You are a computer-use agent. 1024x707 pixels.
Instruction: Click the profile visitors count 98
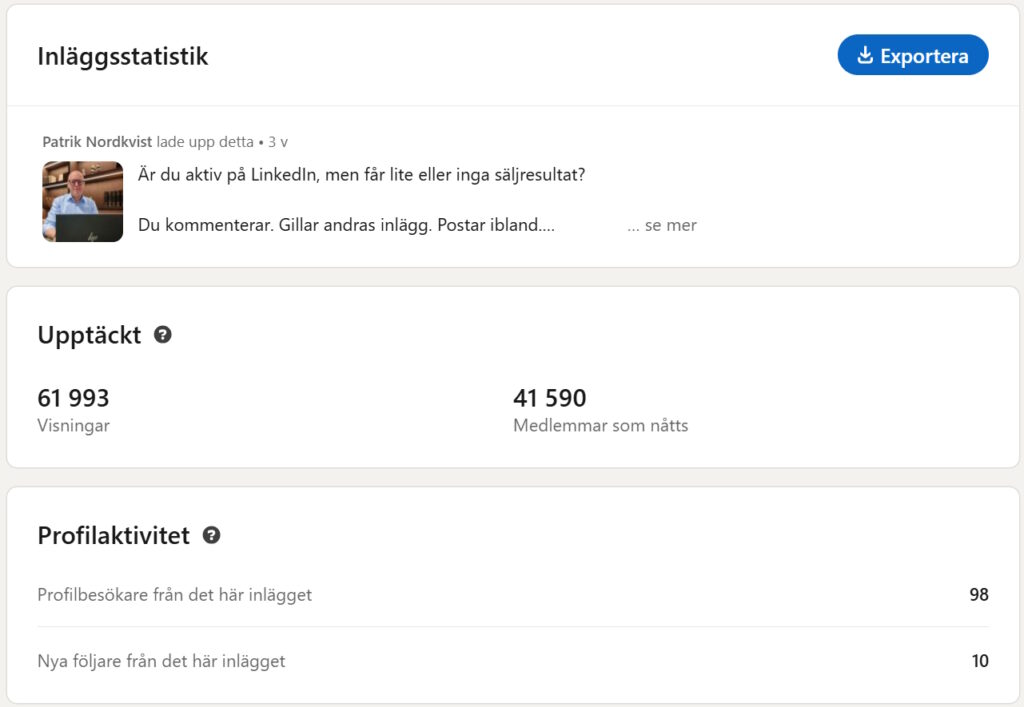coord(978,595)
